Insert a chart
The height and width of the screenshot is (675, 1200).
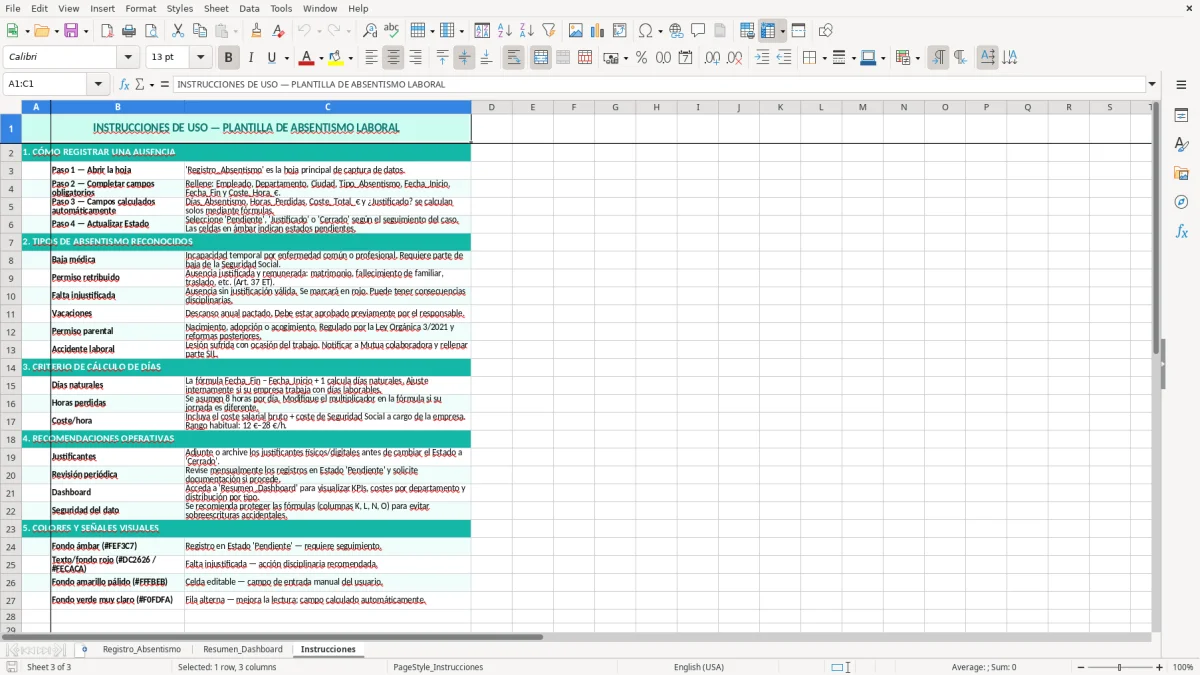tap(598, 31)
